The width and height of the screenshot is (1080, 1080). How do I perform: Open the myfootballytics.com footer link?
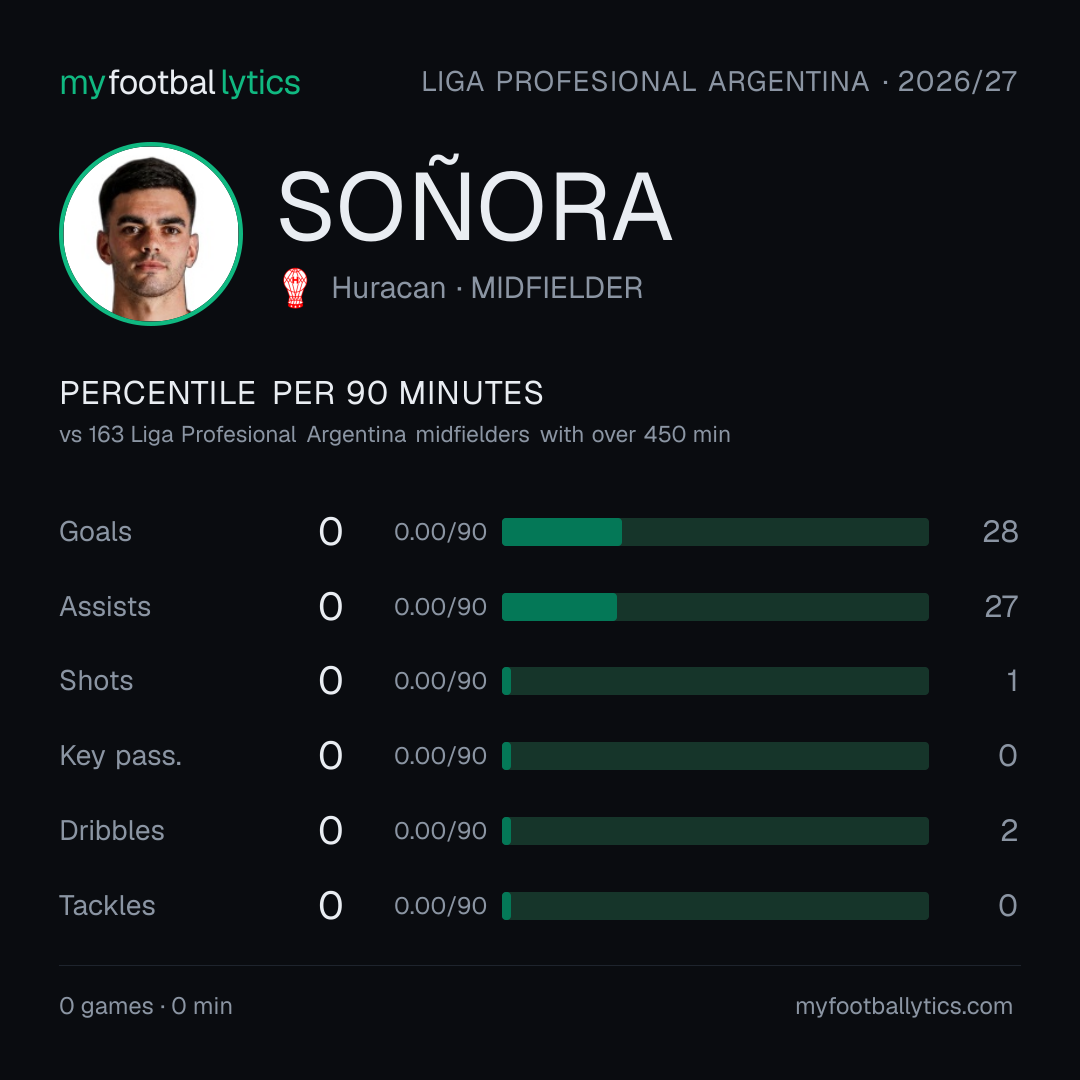pos(904,1006)
